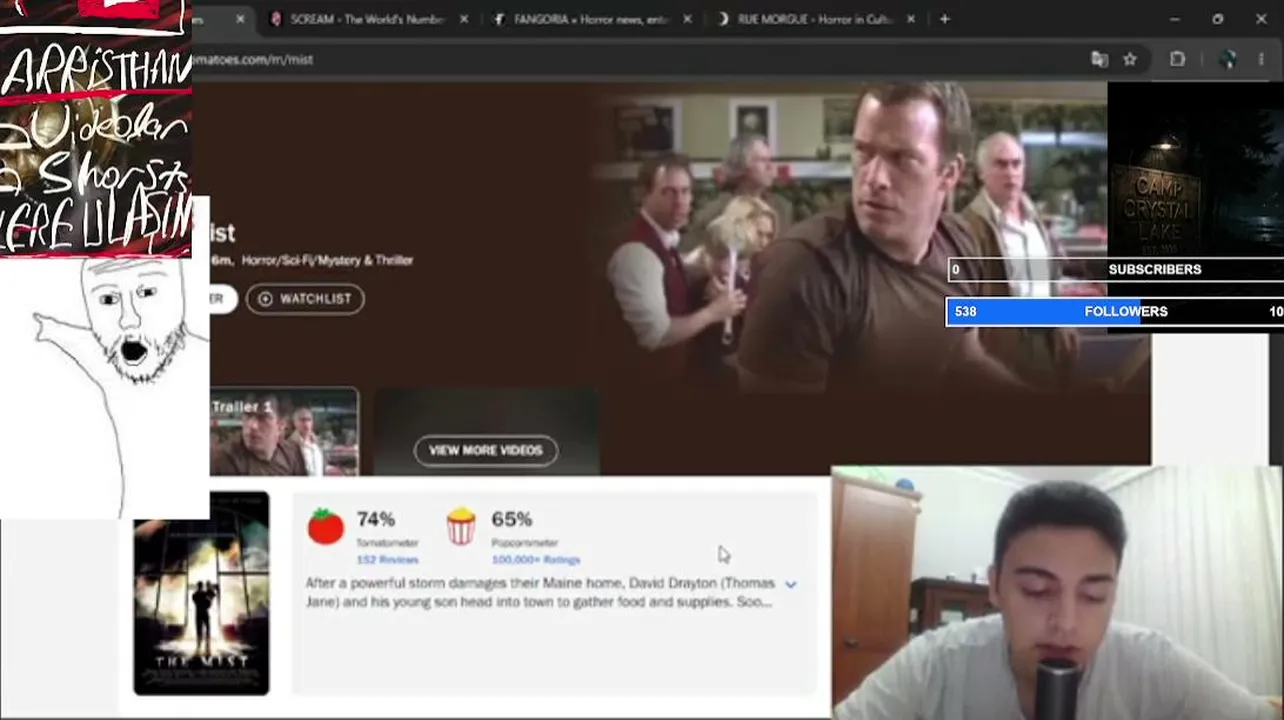Viewport: 1284px width, 720px height.
Task: Open the Chrome three-dot menu
Action: (1261, 59)
